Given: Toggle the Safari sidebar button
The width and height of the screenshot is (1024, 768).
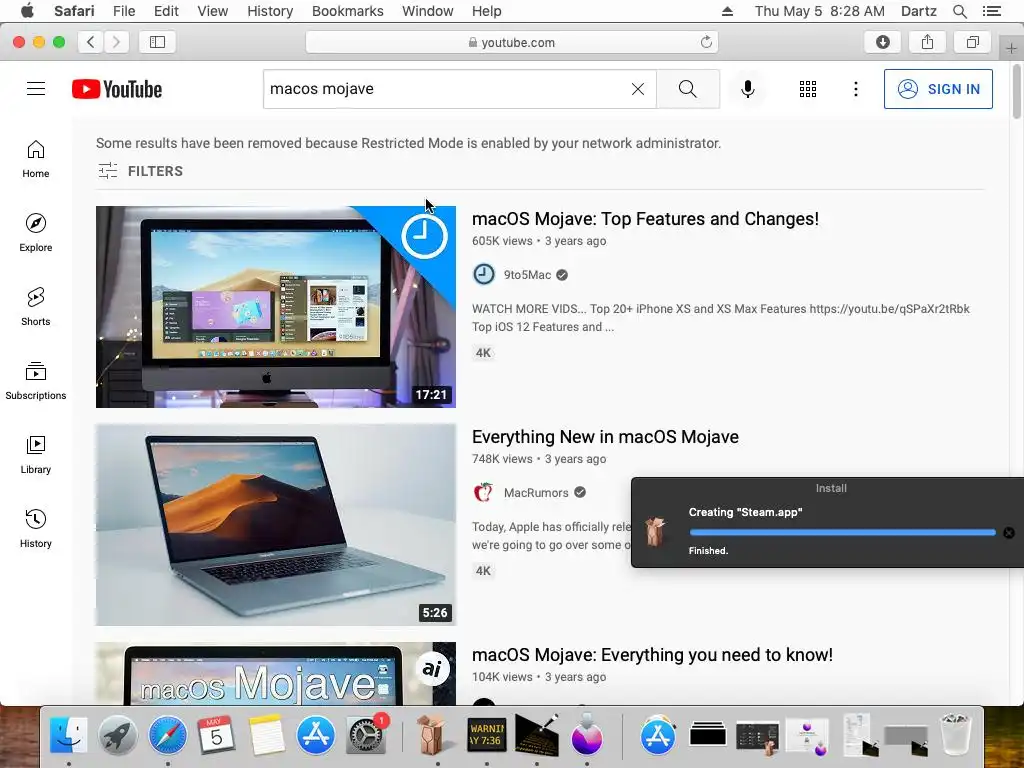Looking at the screenshot, I should [157, 42].
